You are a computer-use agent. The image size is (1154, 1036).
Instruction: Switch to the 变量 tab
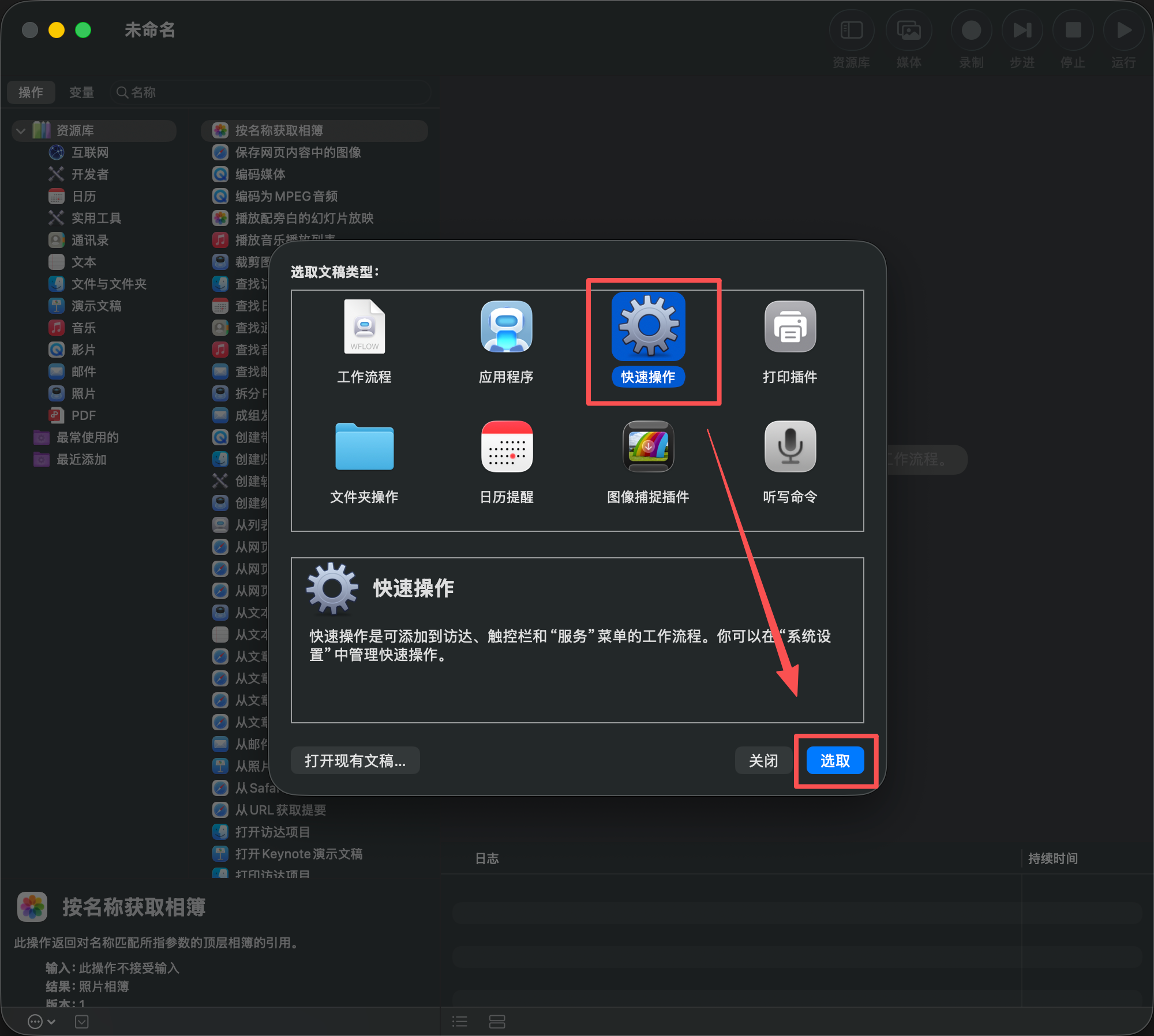coord(81,92)
